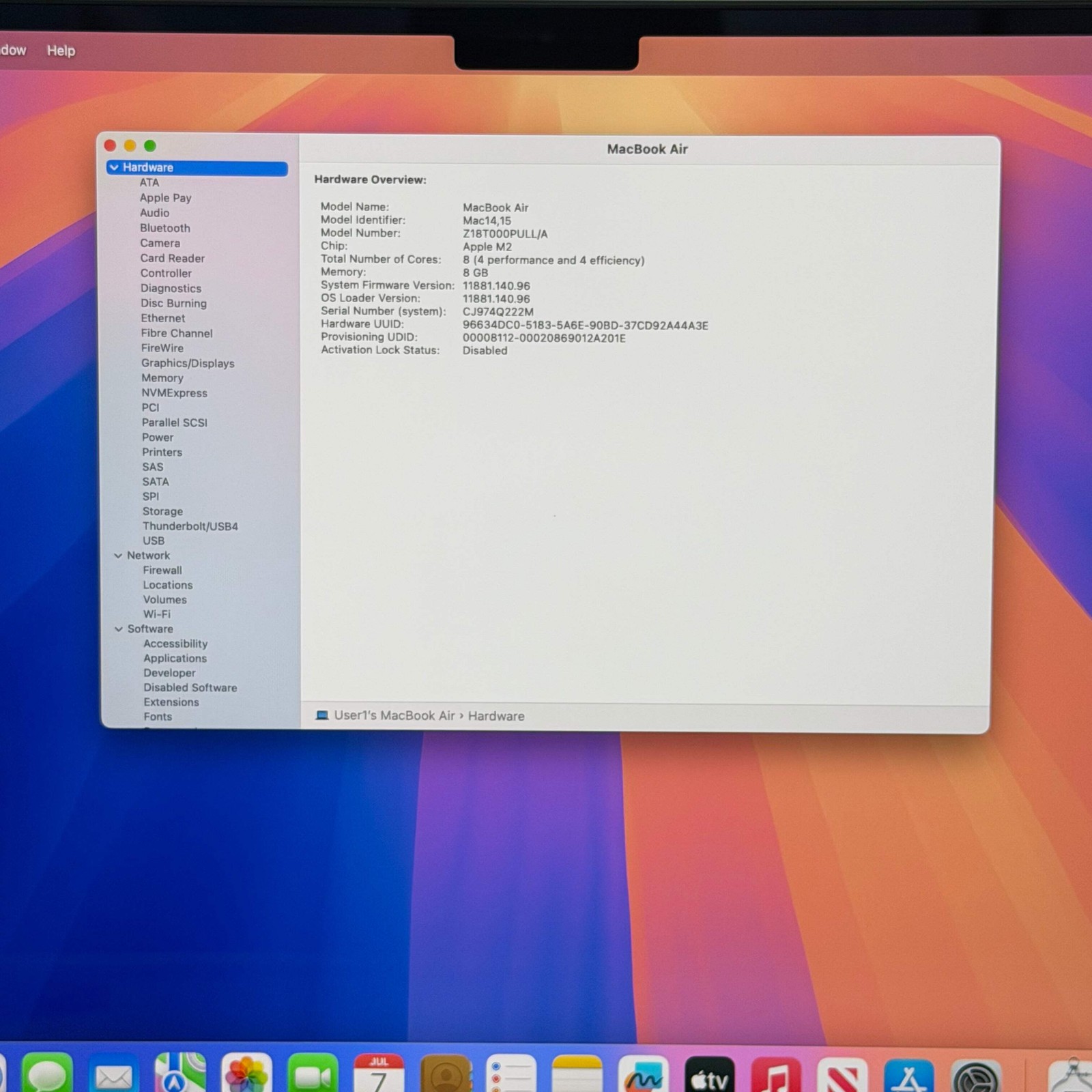Launch Reminders from the Dock
Screen dimensions: 1092x1092
click(511, 1074)
